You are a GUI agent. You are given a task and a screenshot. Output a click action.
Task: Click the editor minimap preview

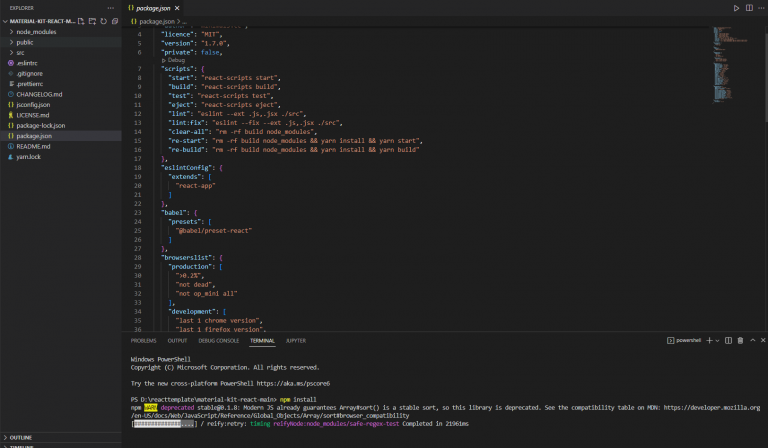[730, 65]
